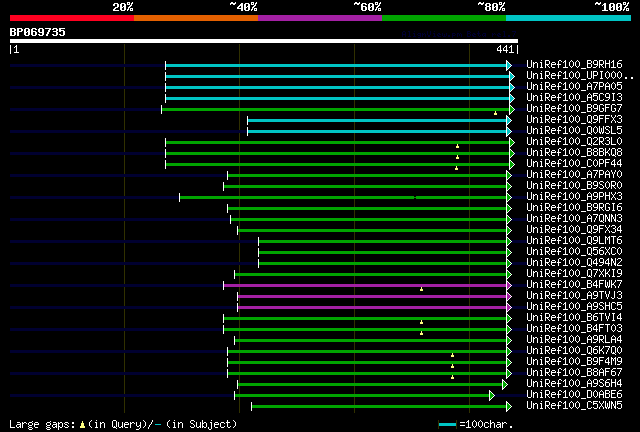Select the UniRef100_B9F4M9 label
This screenshot has height=432, width=640.
point(574,362)
